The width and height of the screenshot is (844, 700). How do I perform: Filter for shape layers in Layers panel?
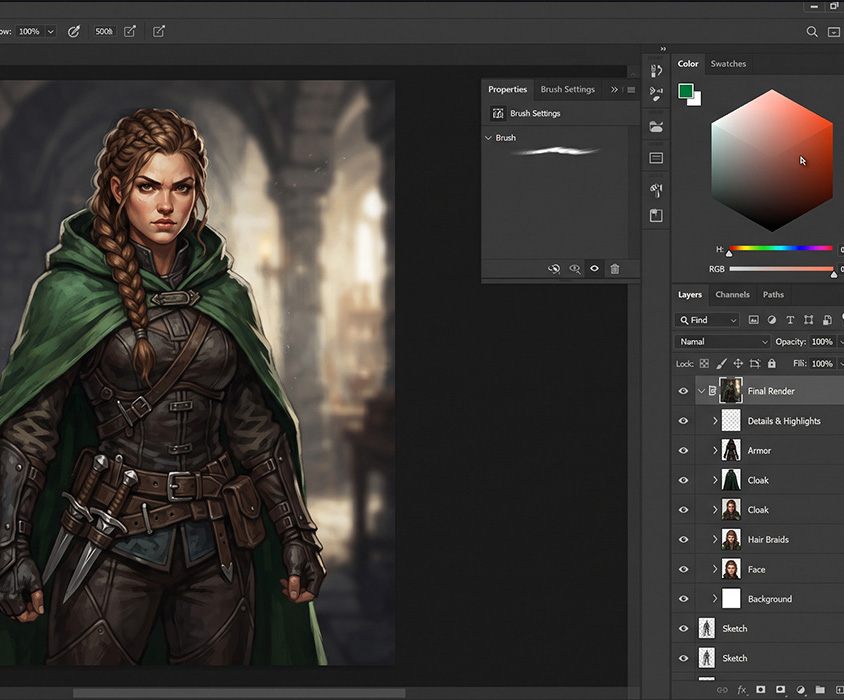[808, 320]
